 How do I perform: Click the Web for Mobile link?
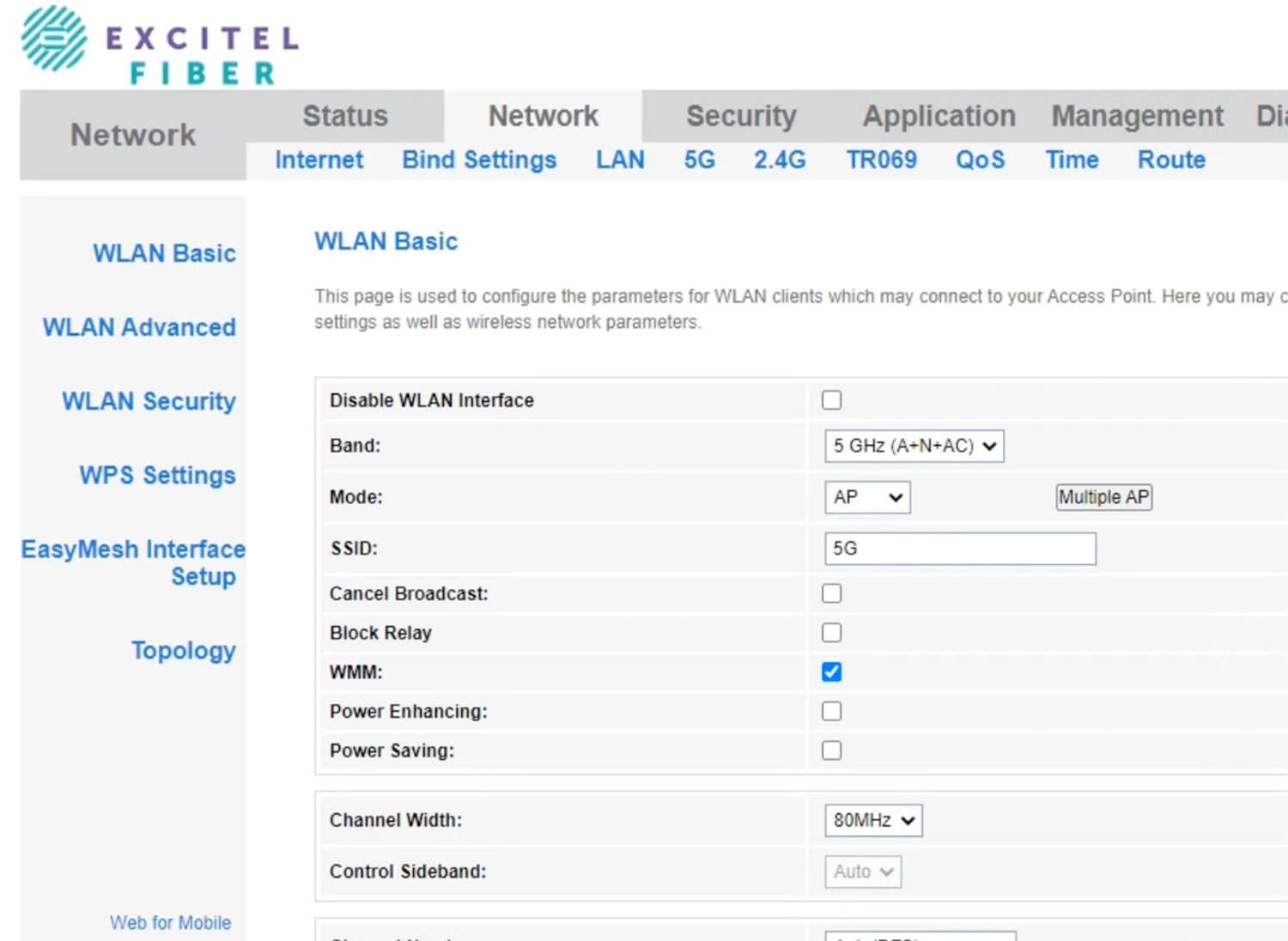[x=170, y=923]
